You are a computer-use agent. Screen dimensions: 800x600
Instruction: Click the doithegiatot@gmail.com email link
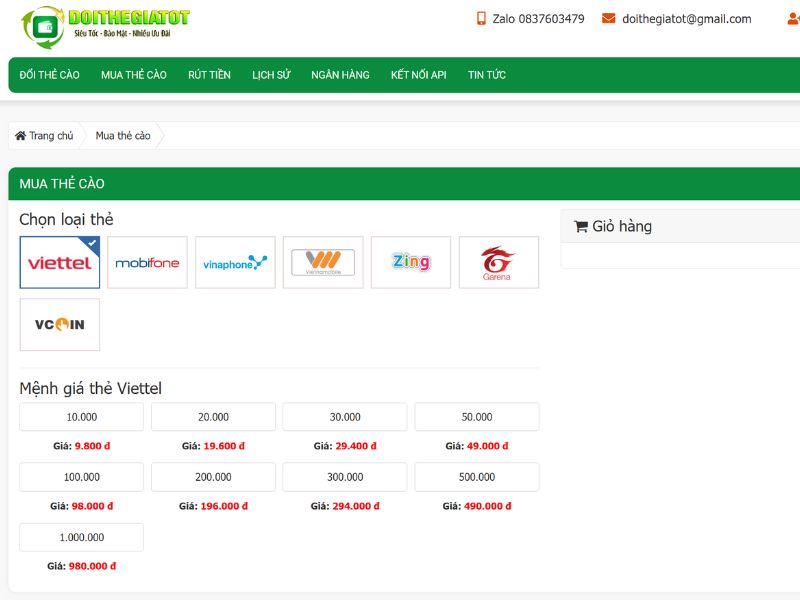pyautogui.click(x=687, y=19)
